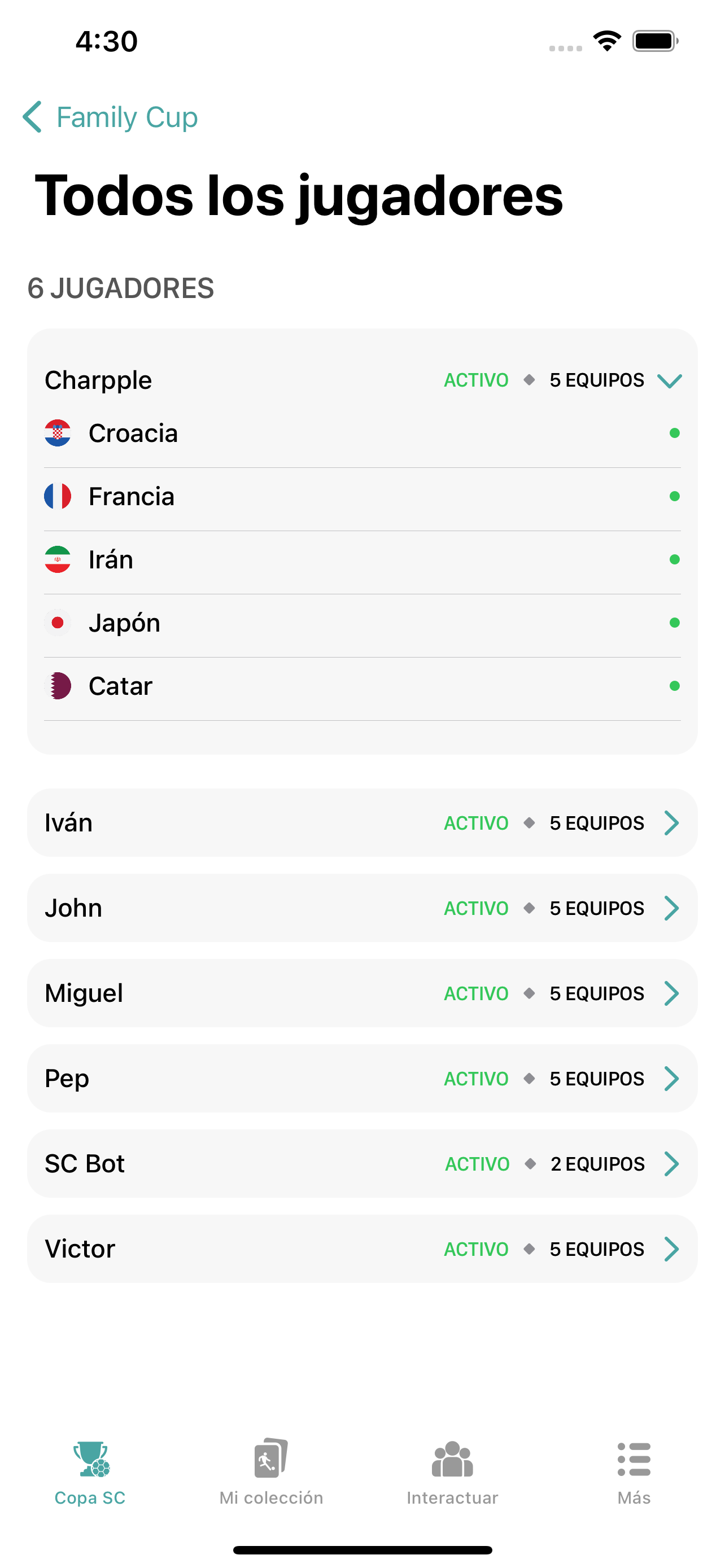Expand SC Bot's 2 equipos row
The height and width of the screenshot is (1568, 725).
[362, 1164]
